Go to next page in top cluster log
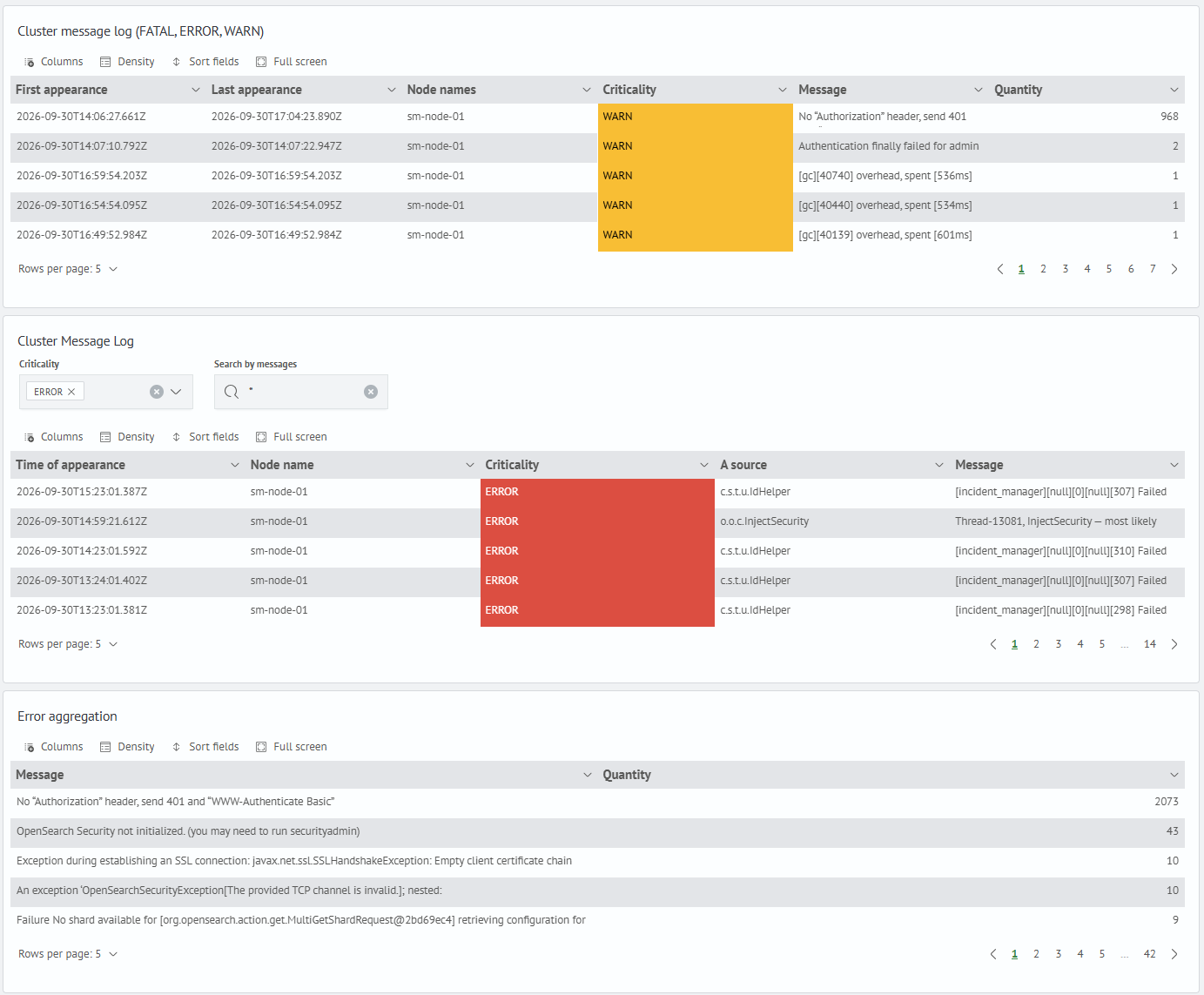 pos(1174,269)
